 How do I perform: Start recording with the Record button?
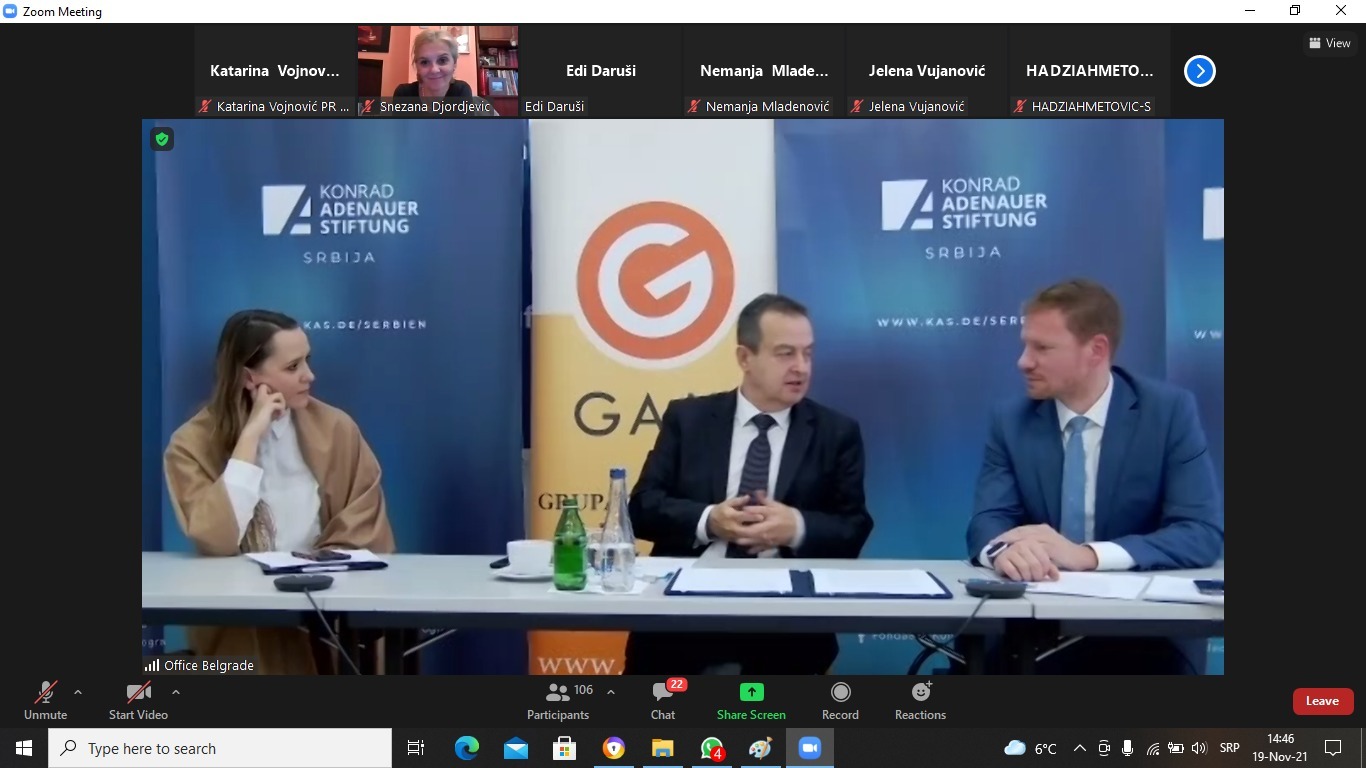point(840,700)
